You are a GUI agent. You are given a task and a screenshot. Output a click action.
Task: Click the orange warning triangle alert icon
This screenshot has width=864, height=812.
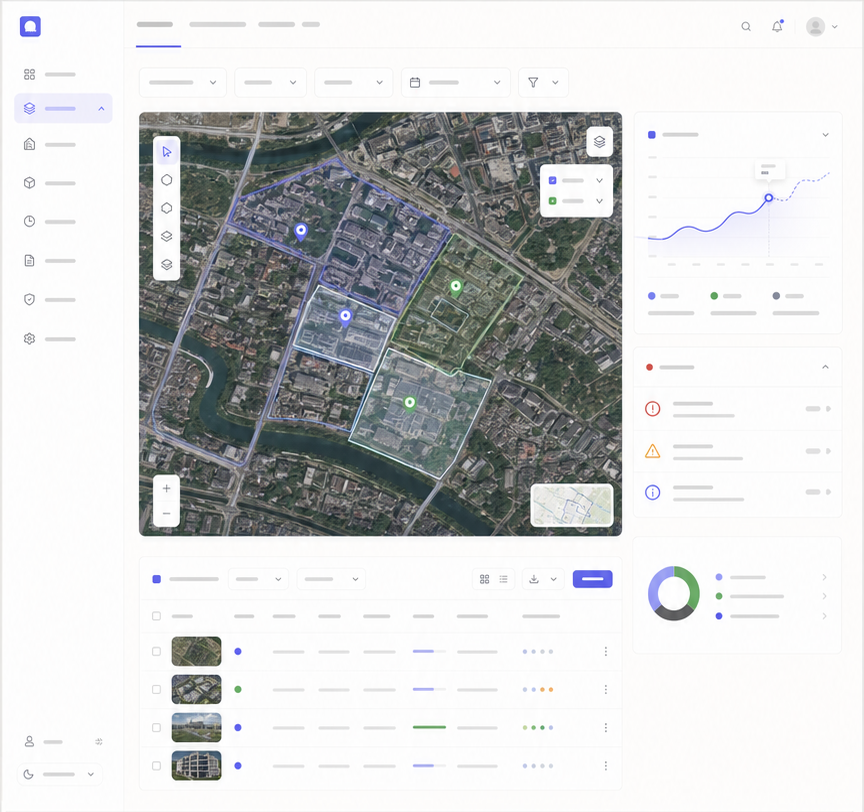pos(652,451)
